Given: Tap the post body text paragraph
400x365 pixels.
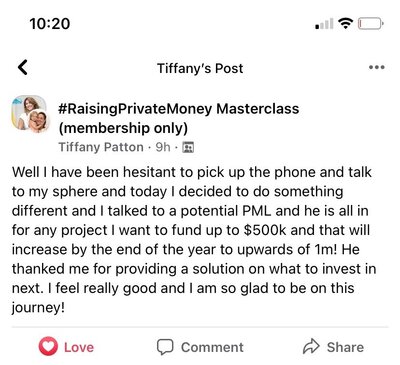Looking at the screenshot, I should [194, 240].
